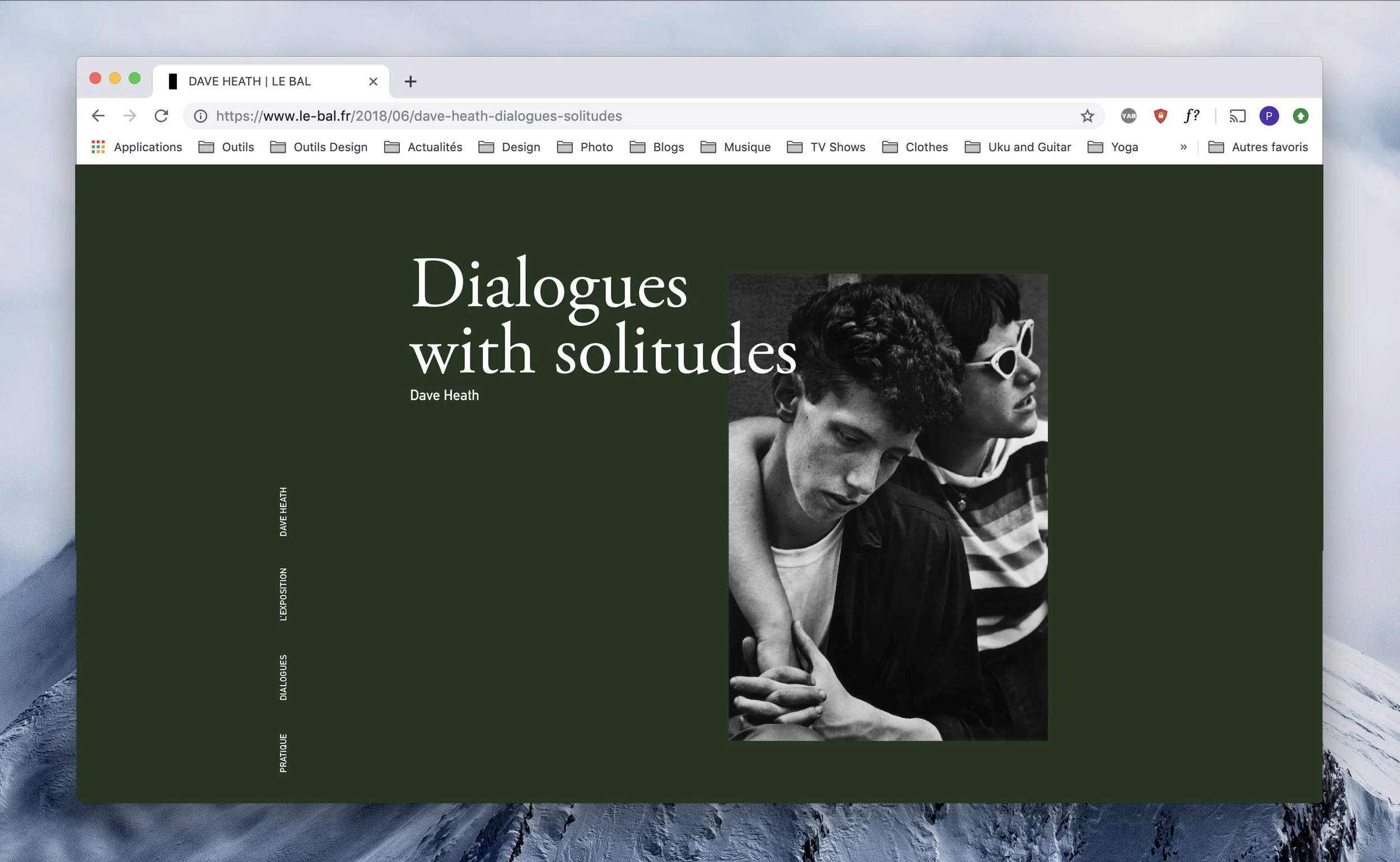The image size is (1400, 862).
Task: Click the Cast screen icon
Action: [1237, 116]
